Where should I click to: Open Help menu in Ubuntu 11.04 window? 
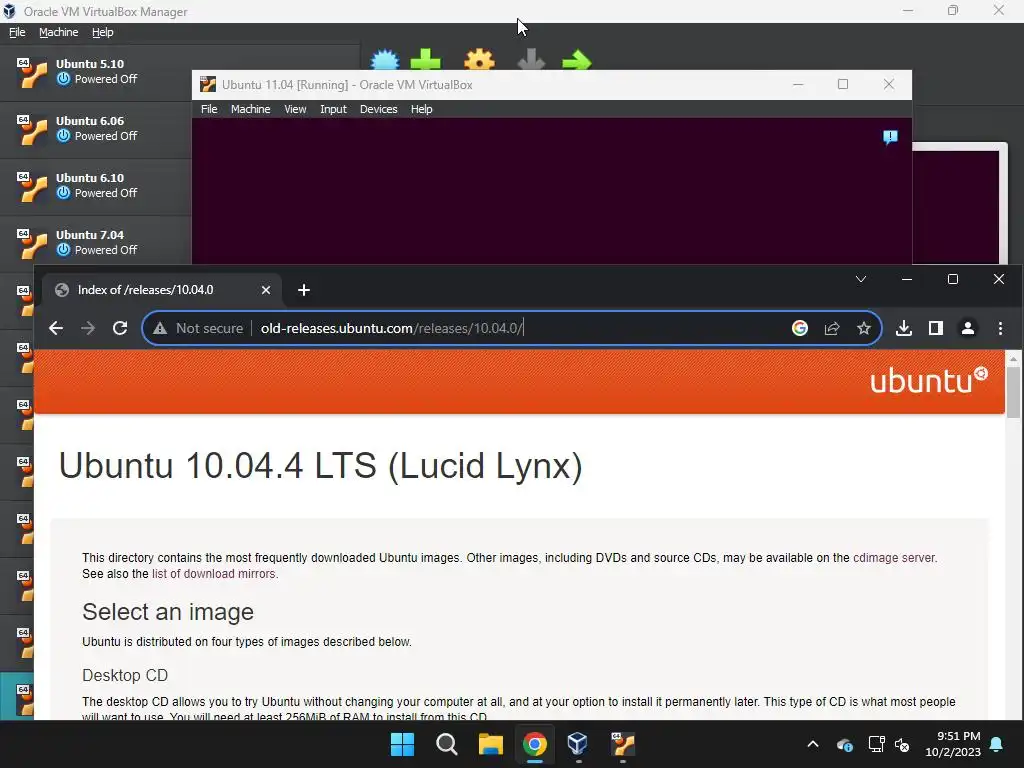[x=421, y=109]
